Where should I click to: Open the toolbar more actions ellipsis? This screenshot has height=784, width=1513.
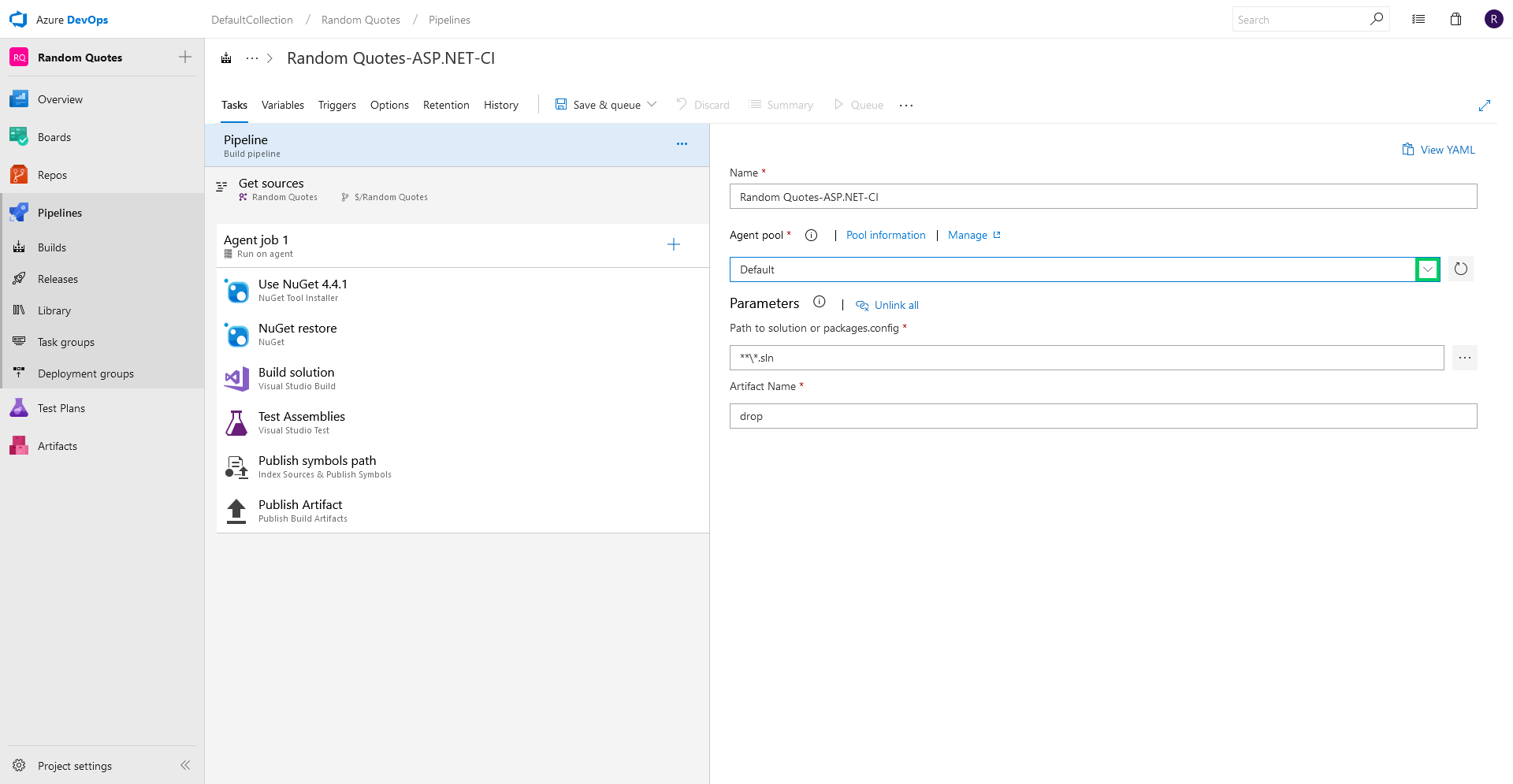tap(906, 105)
